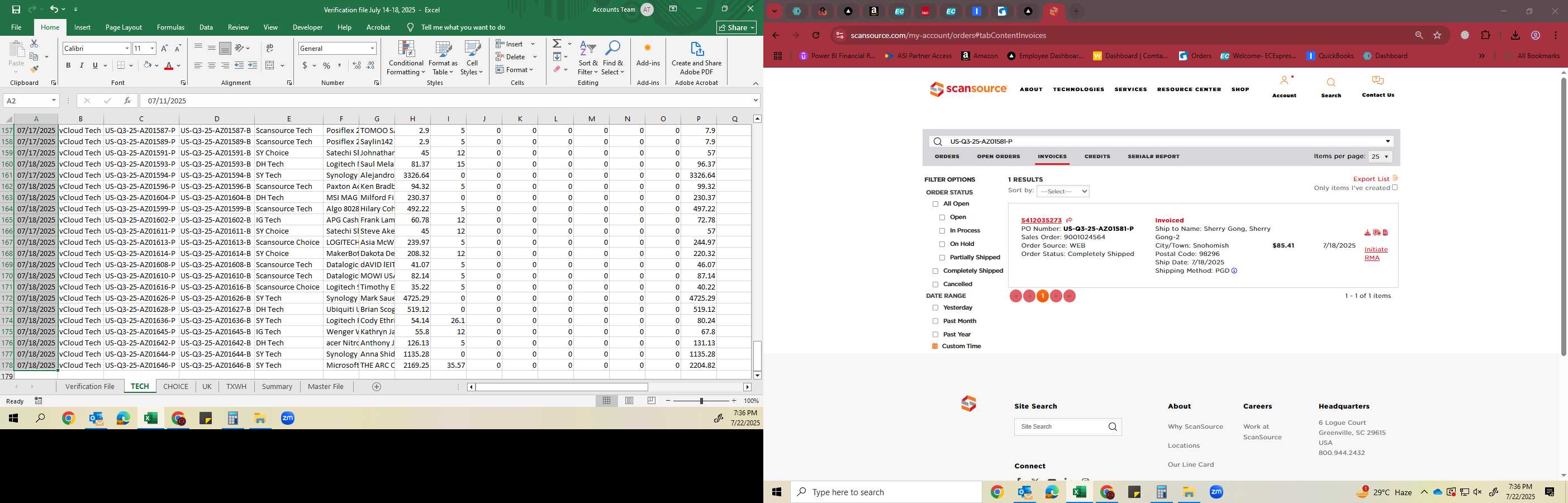The height and width of the screenshot is (503, 1568).
Task: Open Excel from the right taskbar
Action: [1079, 492]
